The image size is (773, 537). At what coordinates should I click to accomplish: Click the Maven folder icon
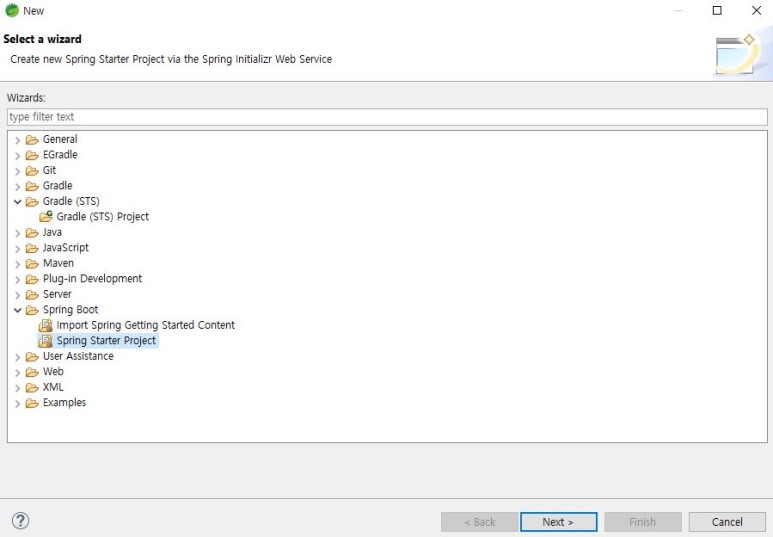[x=32, y=264]
